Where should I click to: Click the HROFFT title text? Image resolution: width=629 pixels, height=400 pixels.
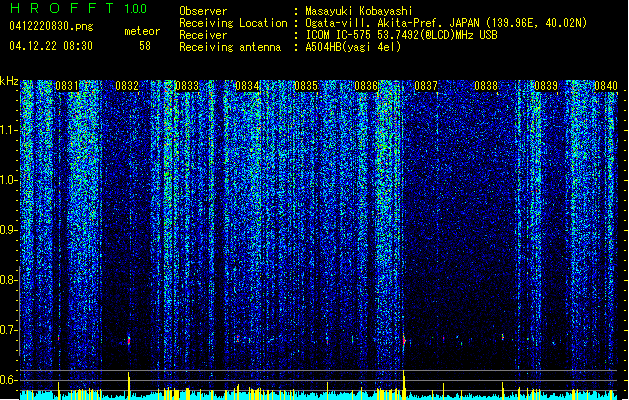click(62, 8)
